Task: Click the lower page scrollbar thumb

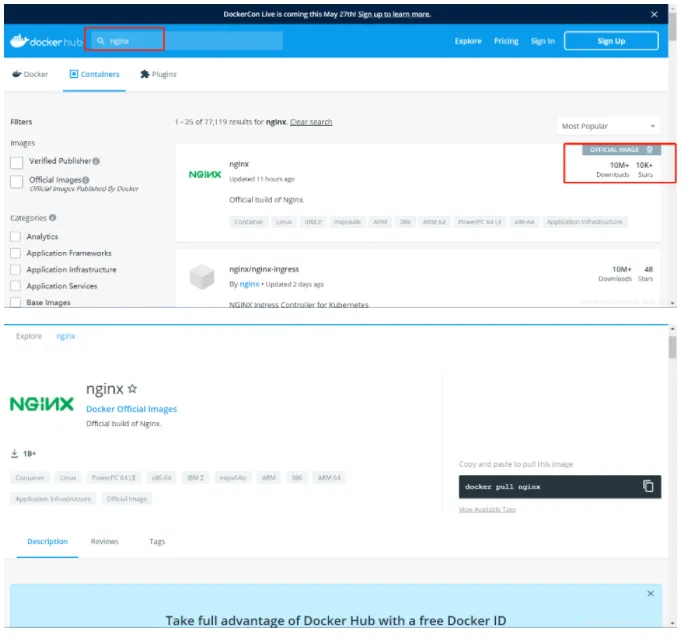Action: (672, 347)
